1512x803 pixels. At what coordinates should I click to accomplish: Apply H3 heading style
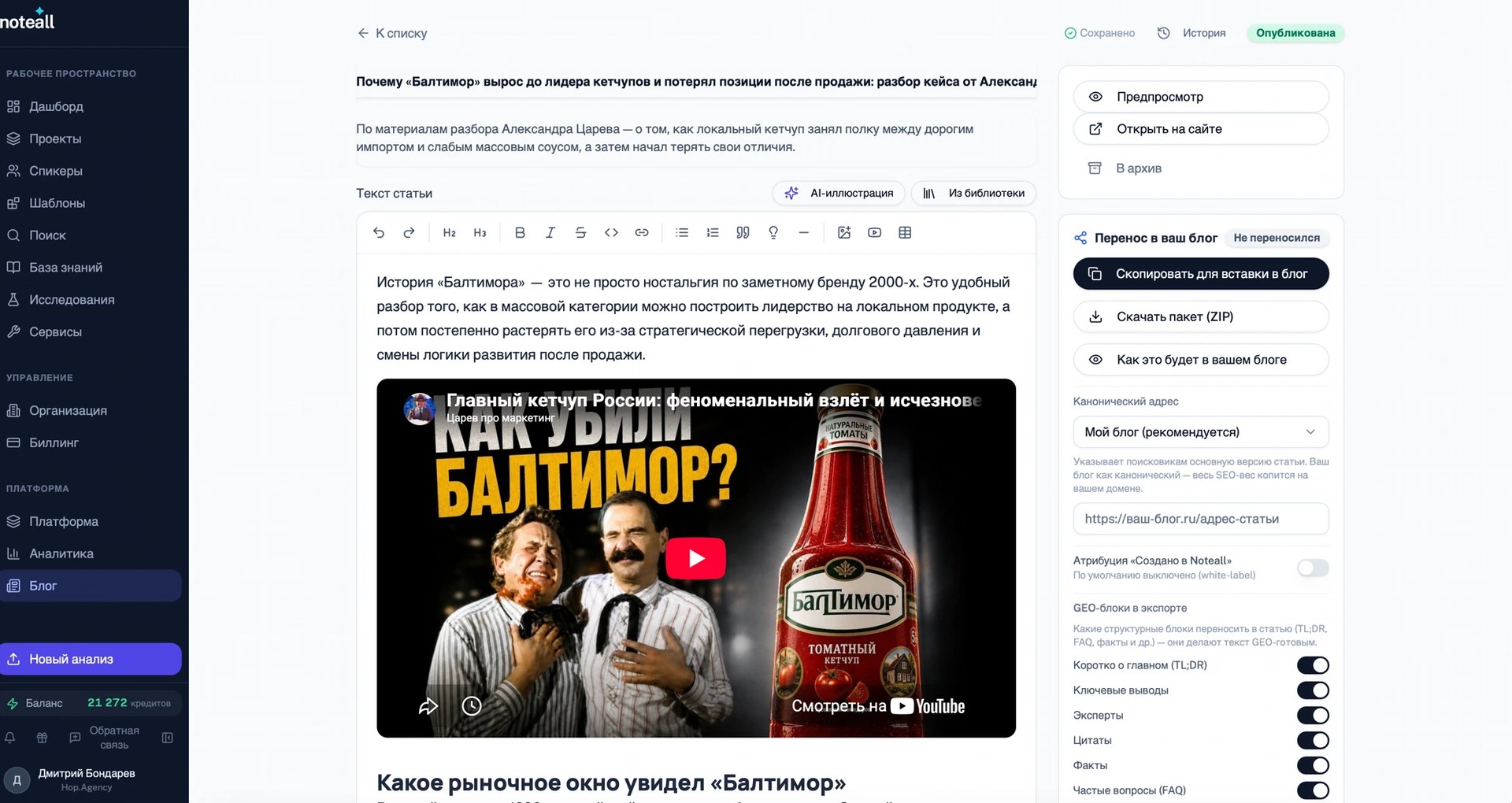(480, 232)
